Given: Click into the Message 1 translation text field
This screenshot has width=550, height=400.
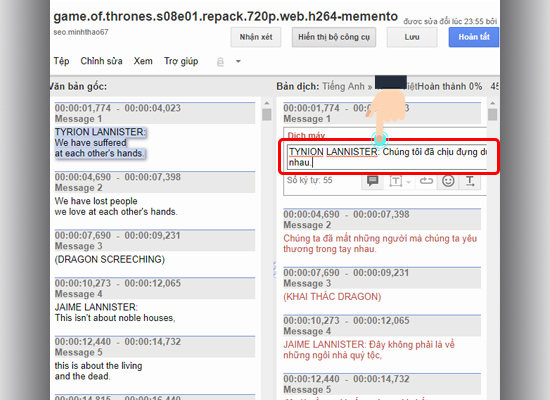Looking at the screenshot, I should (387, 157).
